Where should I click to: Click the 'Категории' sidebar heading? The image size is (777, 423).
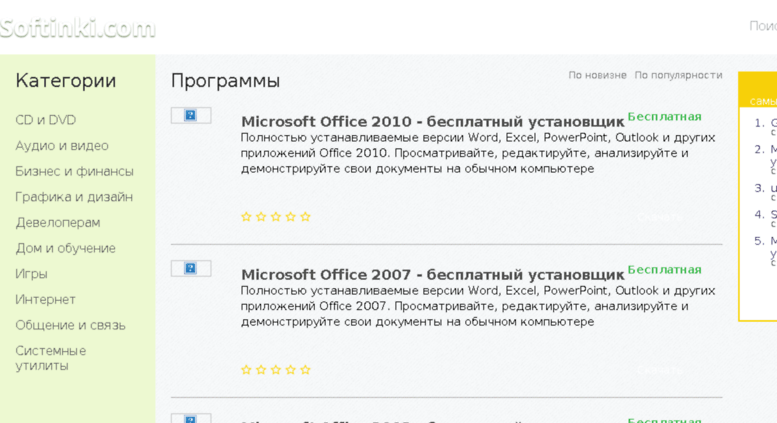coord(66,81)
